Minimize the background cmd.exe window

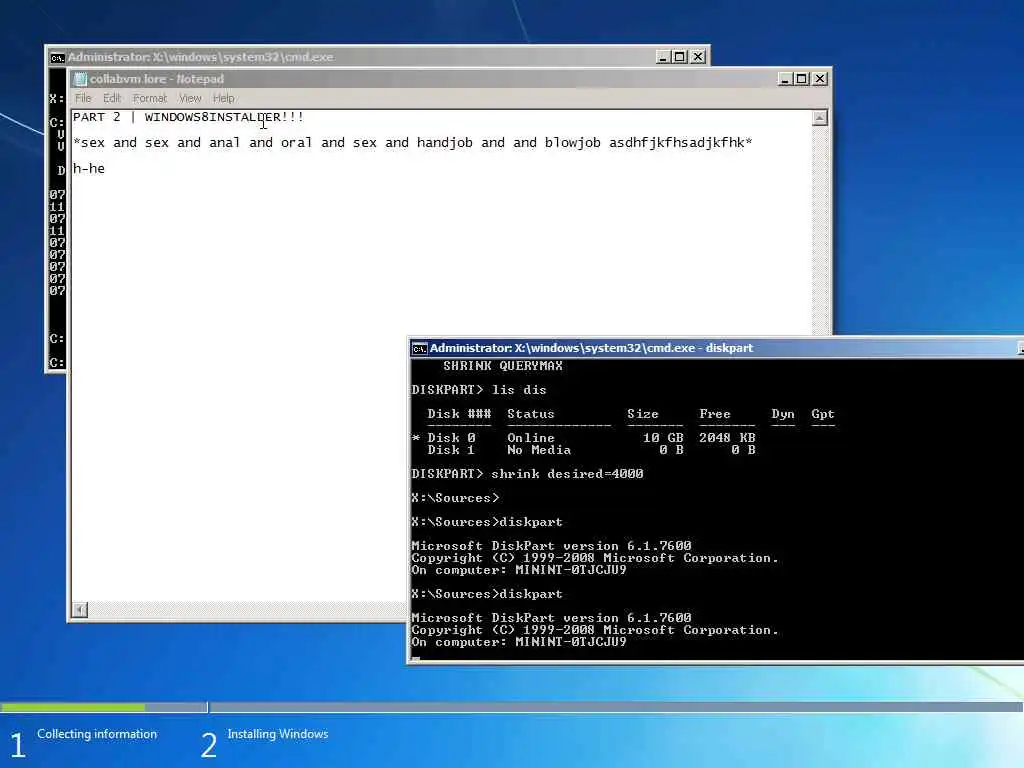[663, 57]
